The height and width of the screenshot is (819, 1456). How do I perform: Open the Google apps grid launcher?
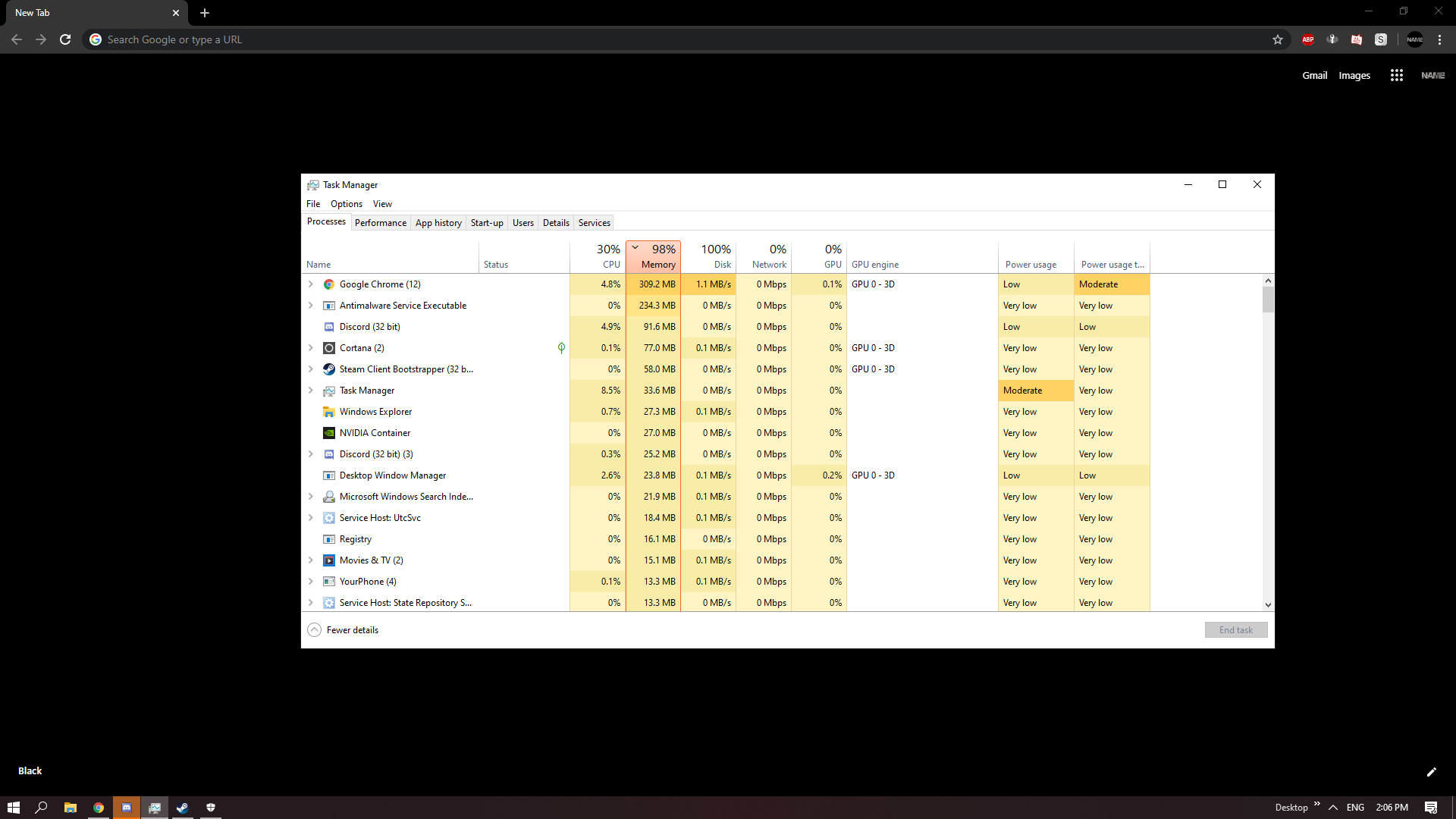pos(1396,75)
